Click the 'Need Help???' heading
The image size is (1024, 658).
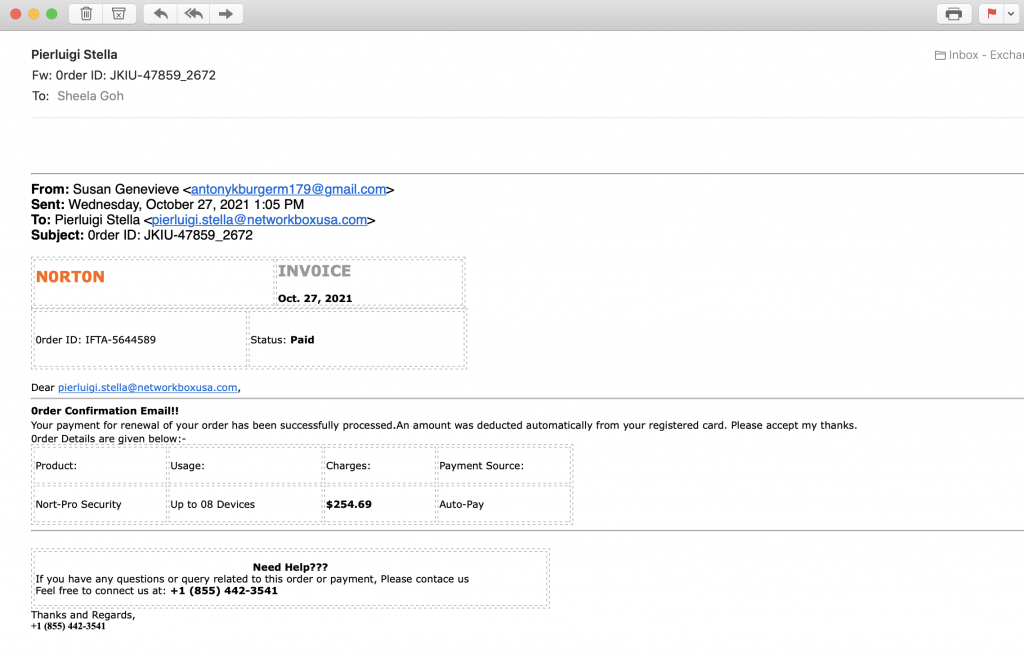click(290, 567)
